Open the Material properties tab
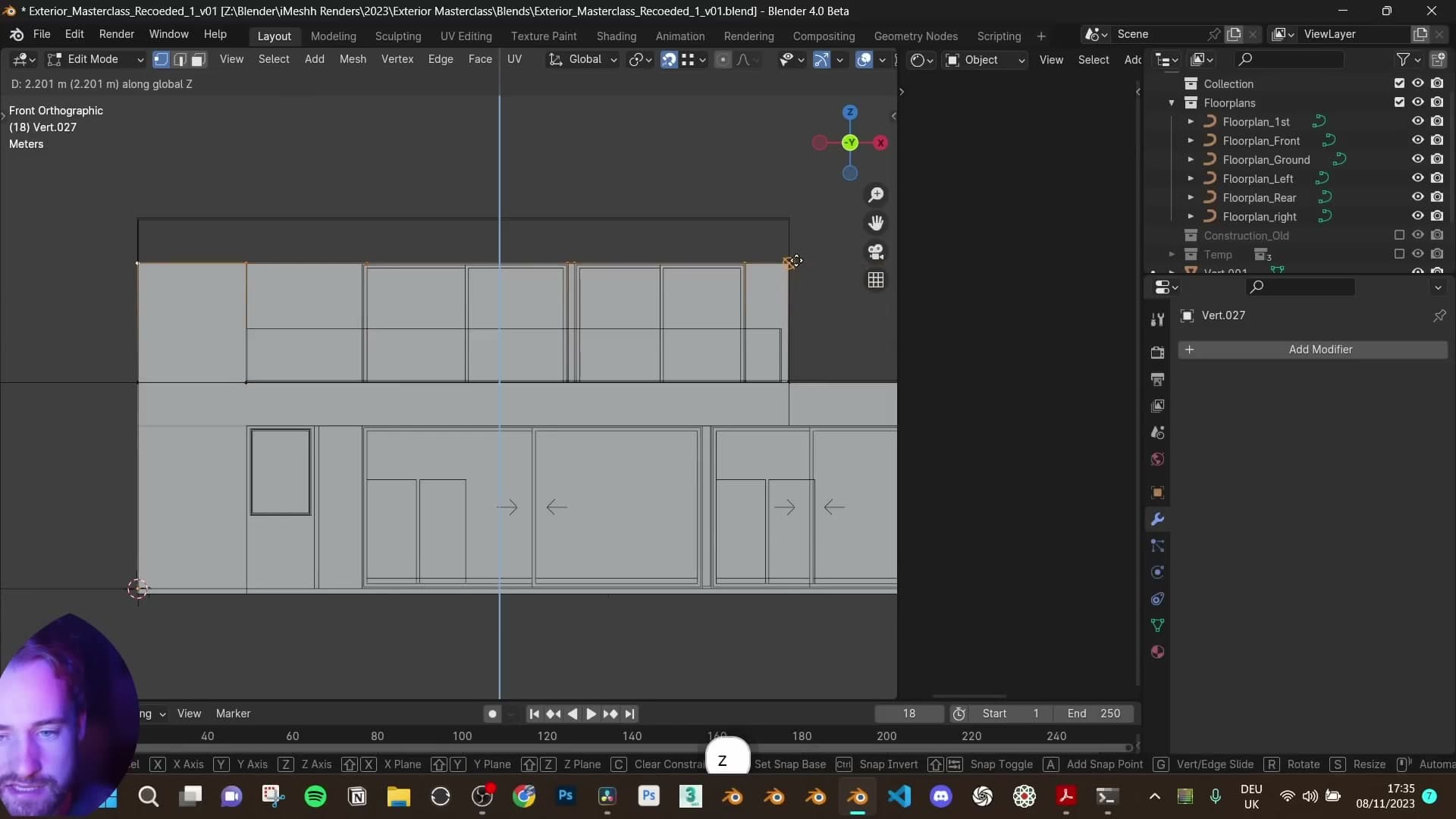1456x819 pixels. click(x=1157, y=652)
